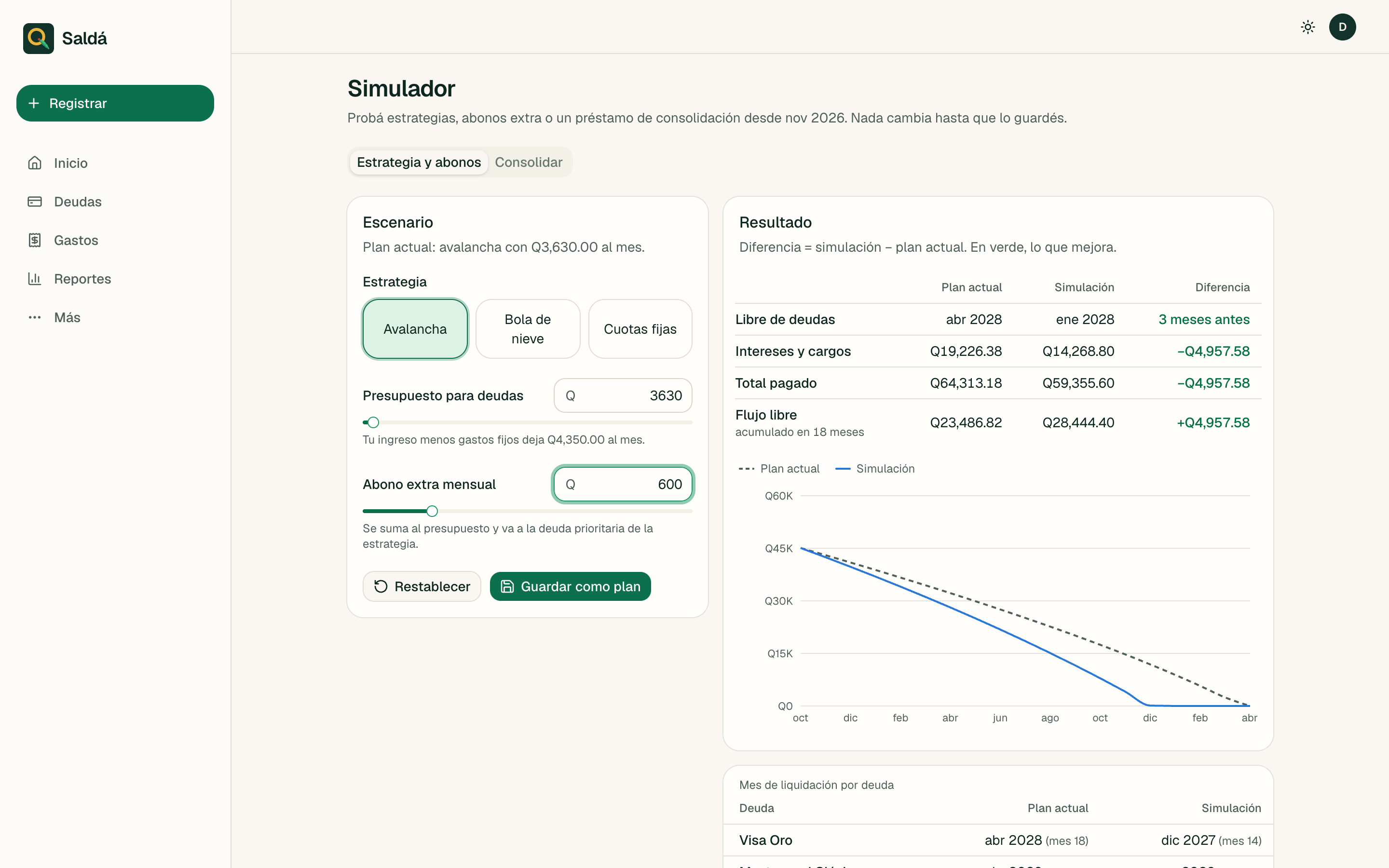The image size is (1389, 868).
Task: Click the bar chart icon beside Reportes
Action: [x=35, y=279]
